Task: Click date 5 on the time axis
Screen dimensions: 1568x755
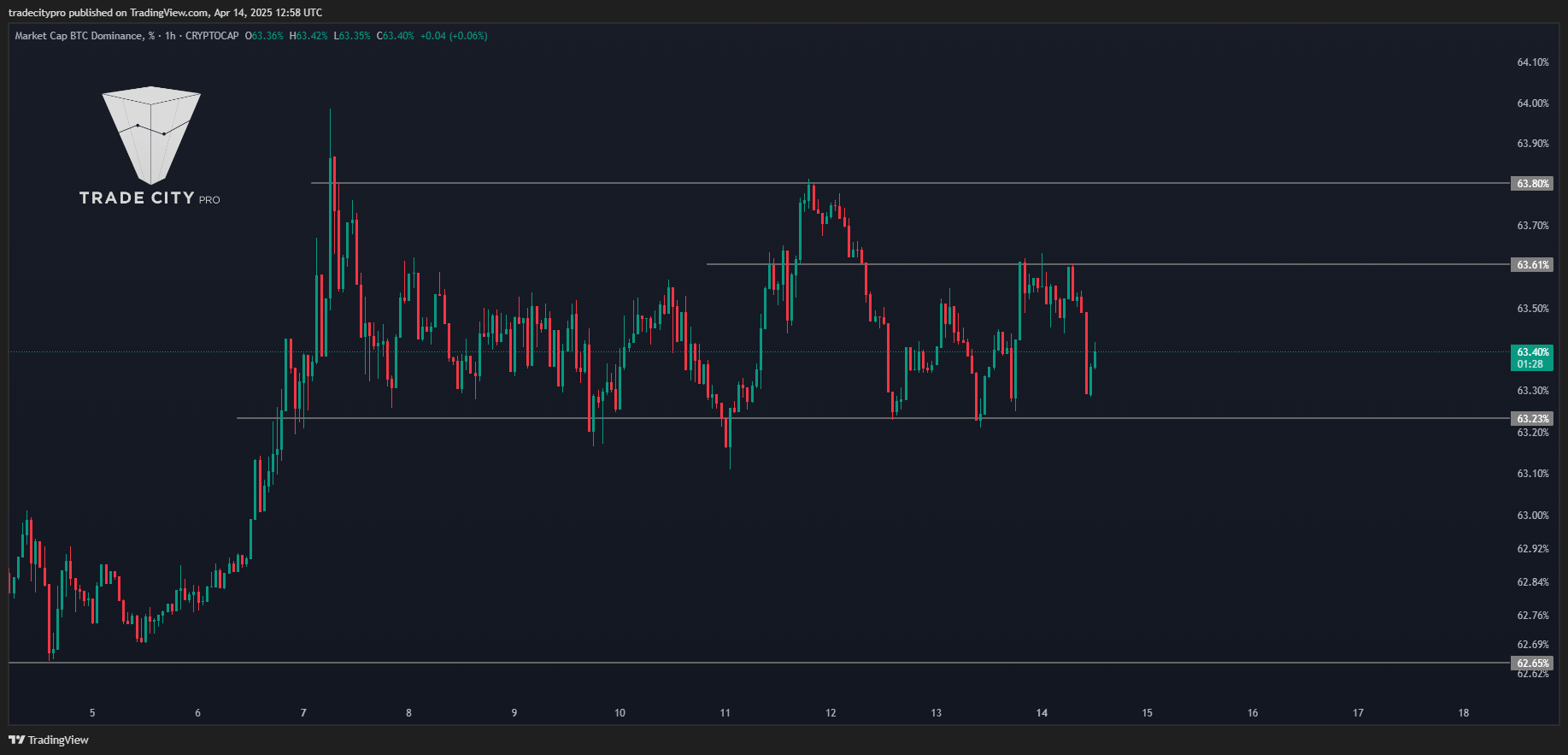Action: (x=92, y=713)
